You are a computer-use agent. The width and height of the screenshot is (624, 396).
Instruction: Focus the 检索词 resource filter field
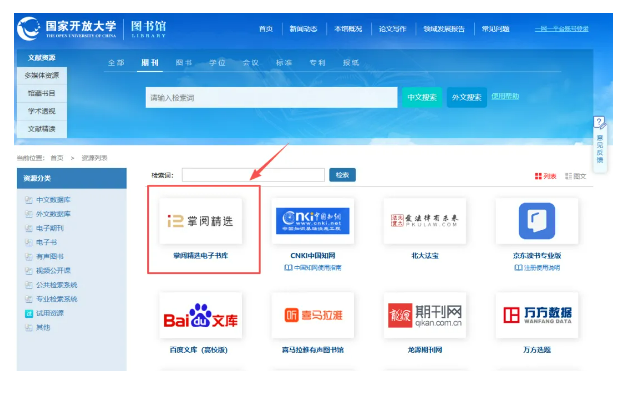tap(253, 175)
